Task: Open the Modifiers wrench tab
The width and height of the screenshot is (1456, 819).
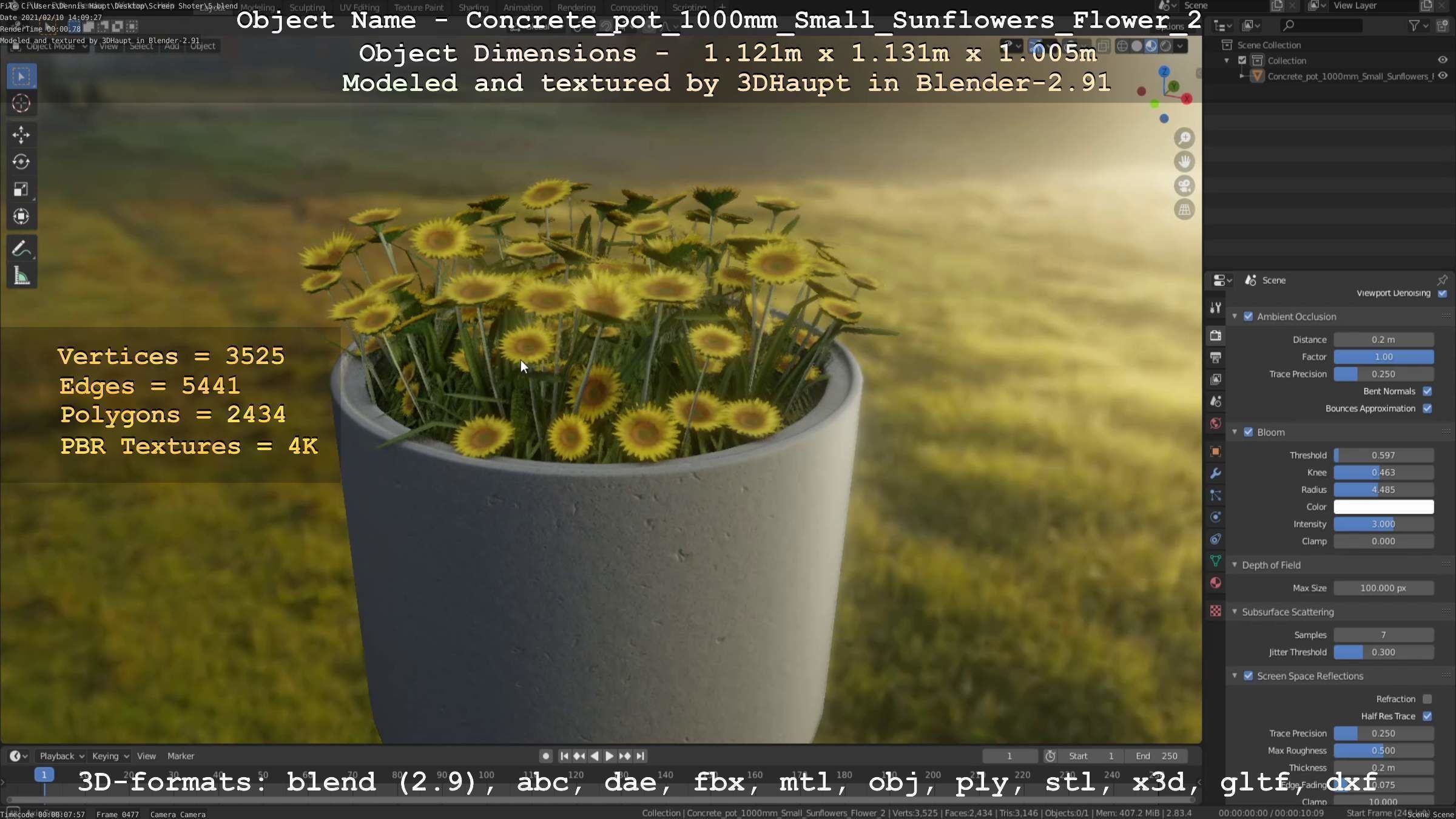Action: (1215, 473)
